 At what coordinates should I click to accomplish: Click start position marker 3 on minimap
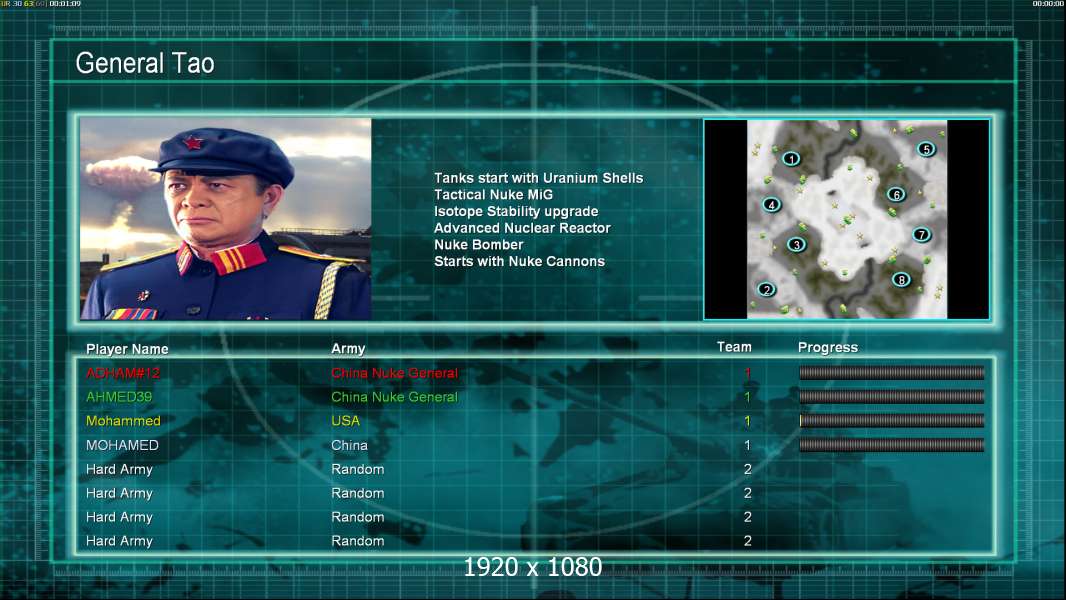(796, 245)
